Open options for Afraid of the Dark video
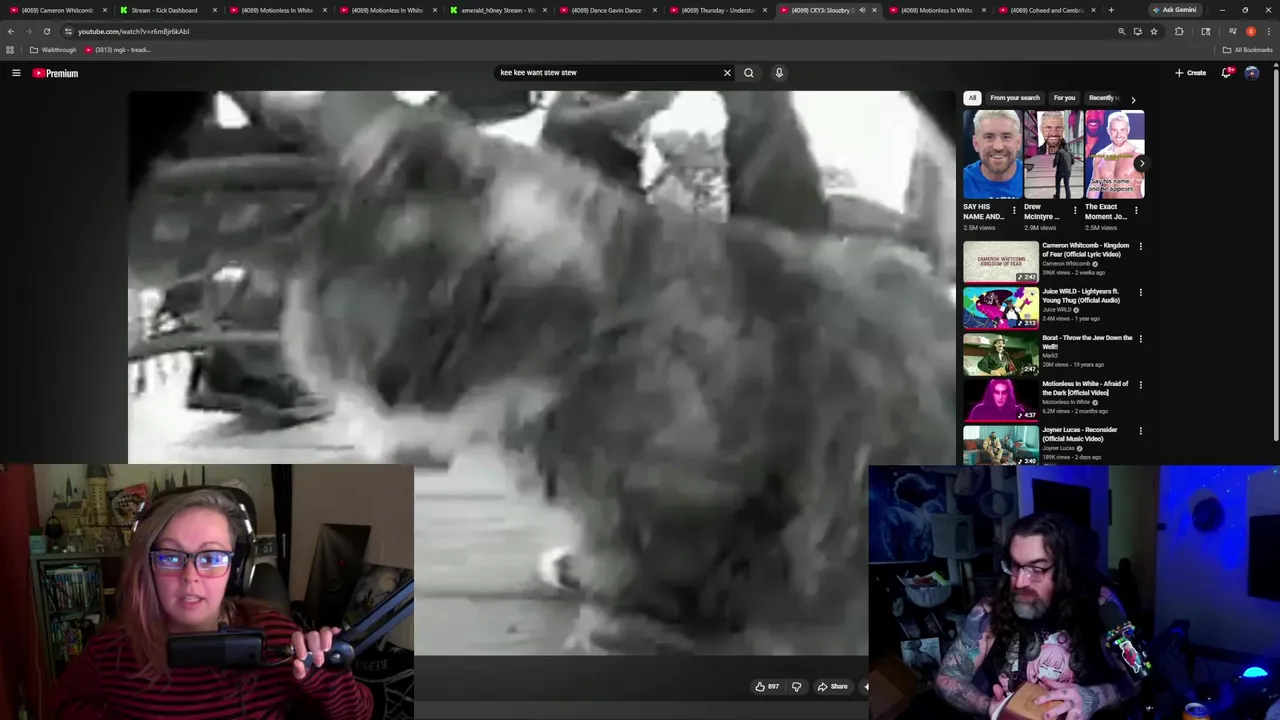The width and height of the screenshot is (1280, 720). (1140, 384)
